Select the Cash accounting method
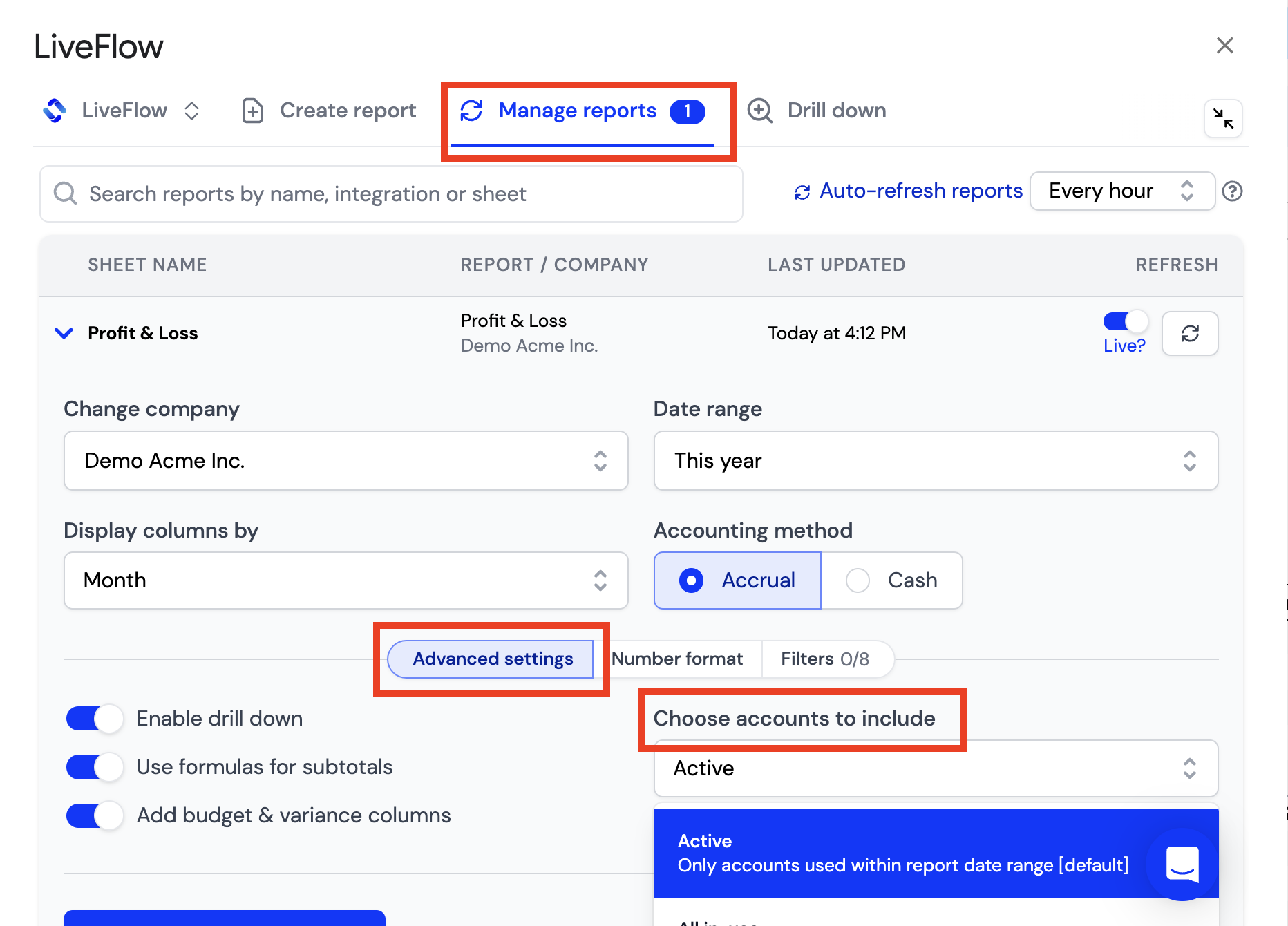1288x926 pixels. point(891,580)
